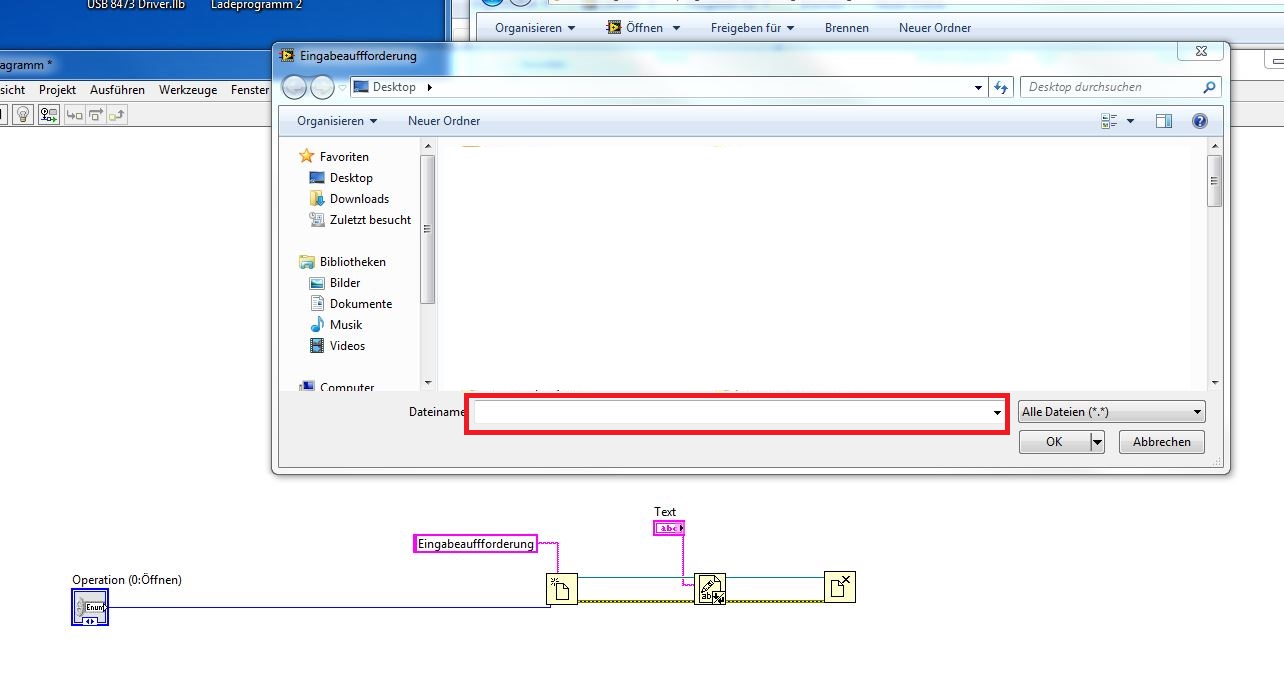Screen dimensions: 1284x700
Task: Expand the view options dropdown arrow
Action: (1131, 121)
